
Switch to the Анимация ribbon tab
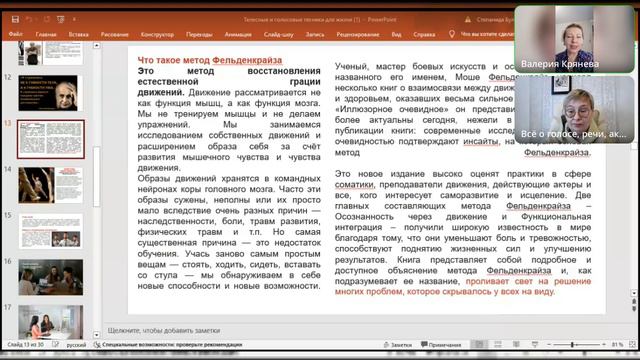coord(238,34)
